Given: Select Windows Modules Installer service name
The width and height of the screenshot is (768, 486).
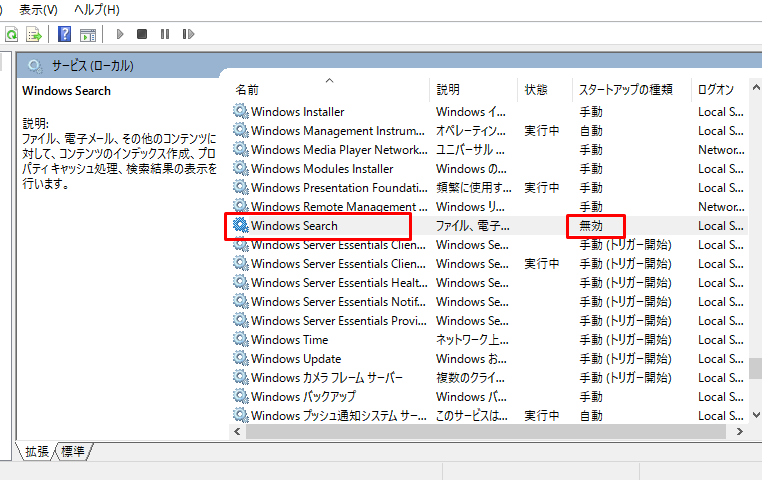Looking at the screenshot, I should click(322, 169).
